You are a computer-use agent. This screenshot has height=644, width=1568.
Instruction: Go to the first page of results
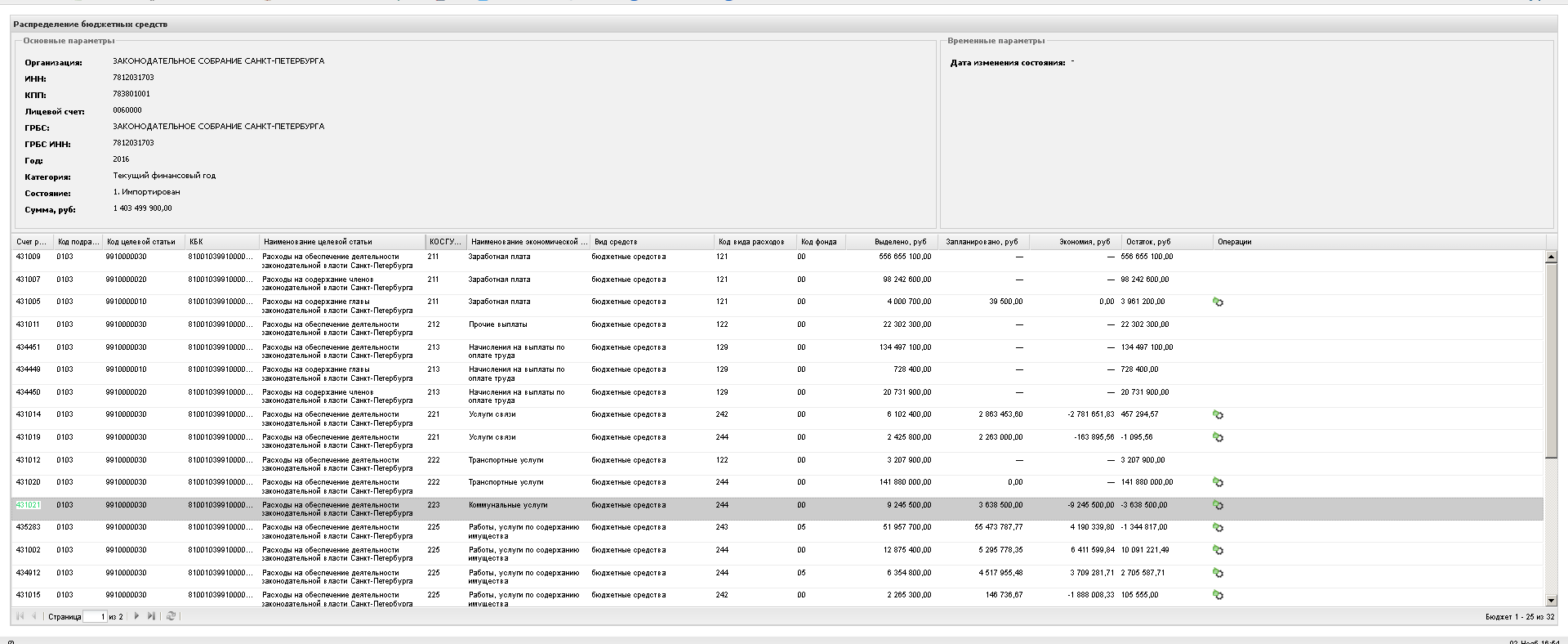point(20,616)
